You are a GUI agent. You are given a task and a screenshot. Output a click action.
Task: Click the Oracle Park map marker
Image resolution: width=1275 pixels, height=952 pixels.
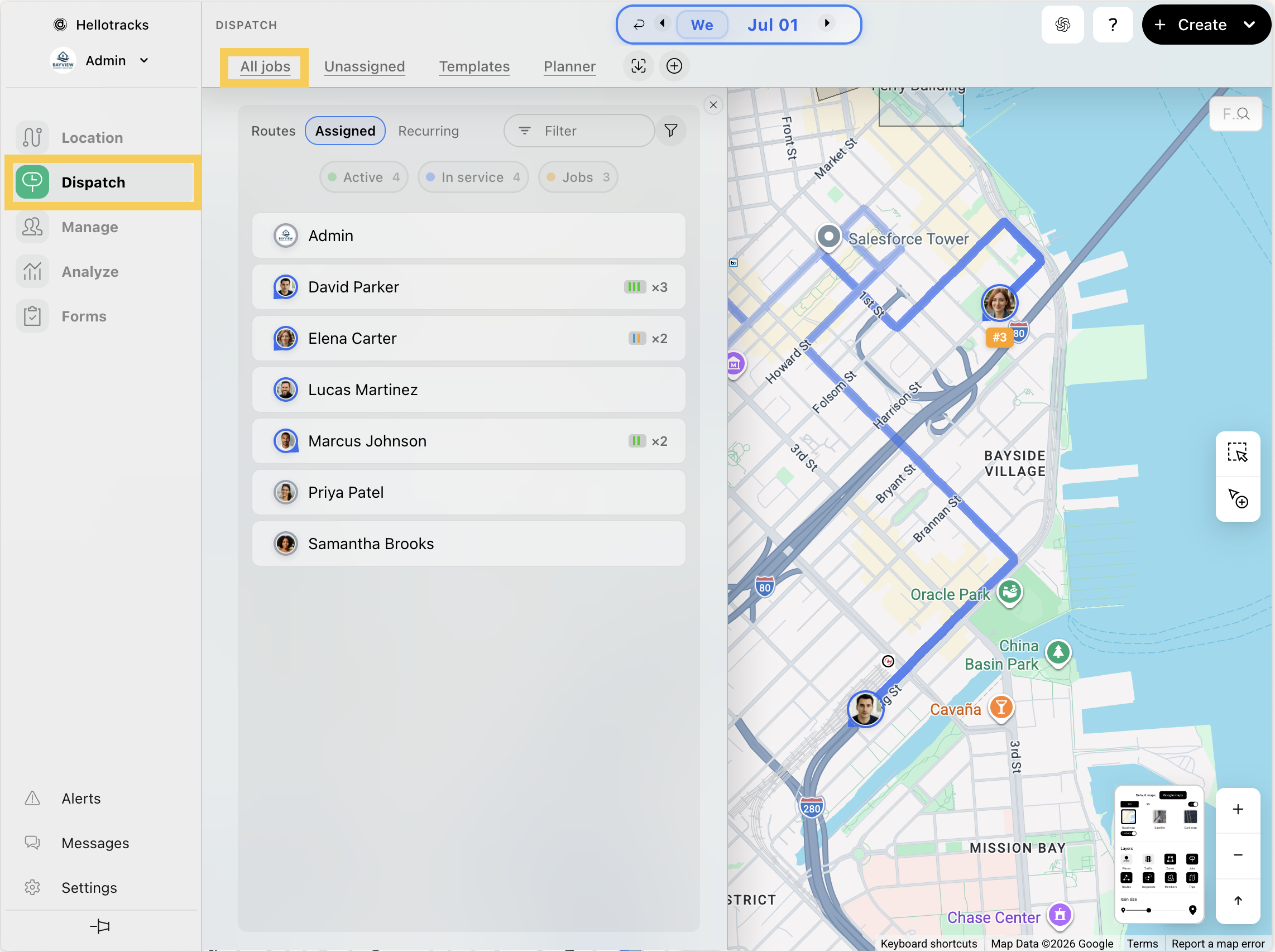tap(1010, 593)
